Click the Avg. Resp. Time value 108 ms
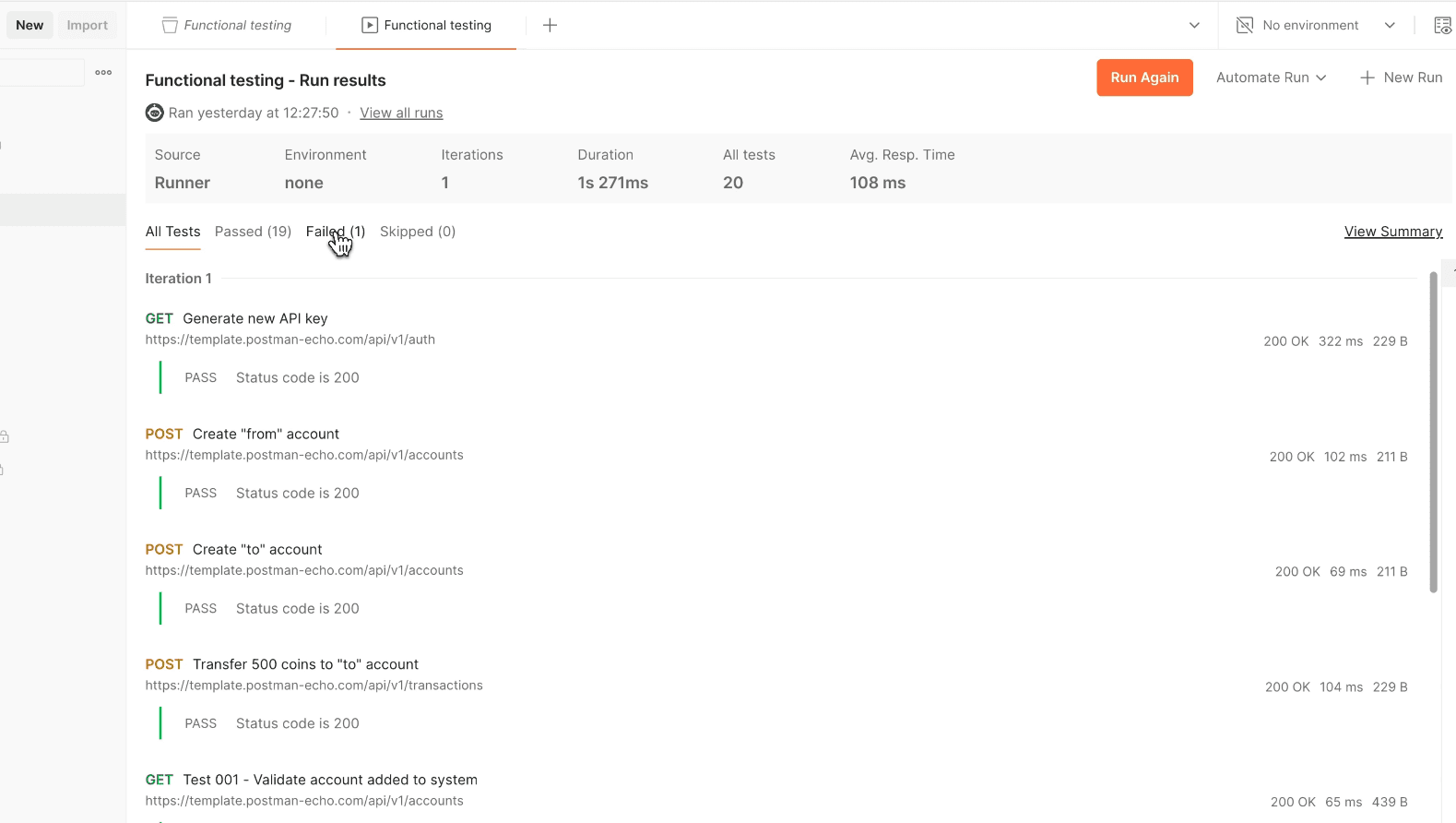The image size is (1456, 823). (x=878, y=183)
